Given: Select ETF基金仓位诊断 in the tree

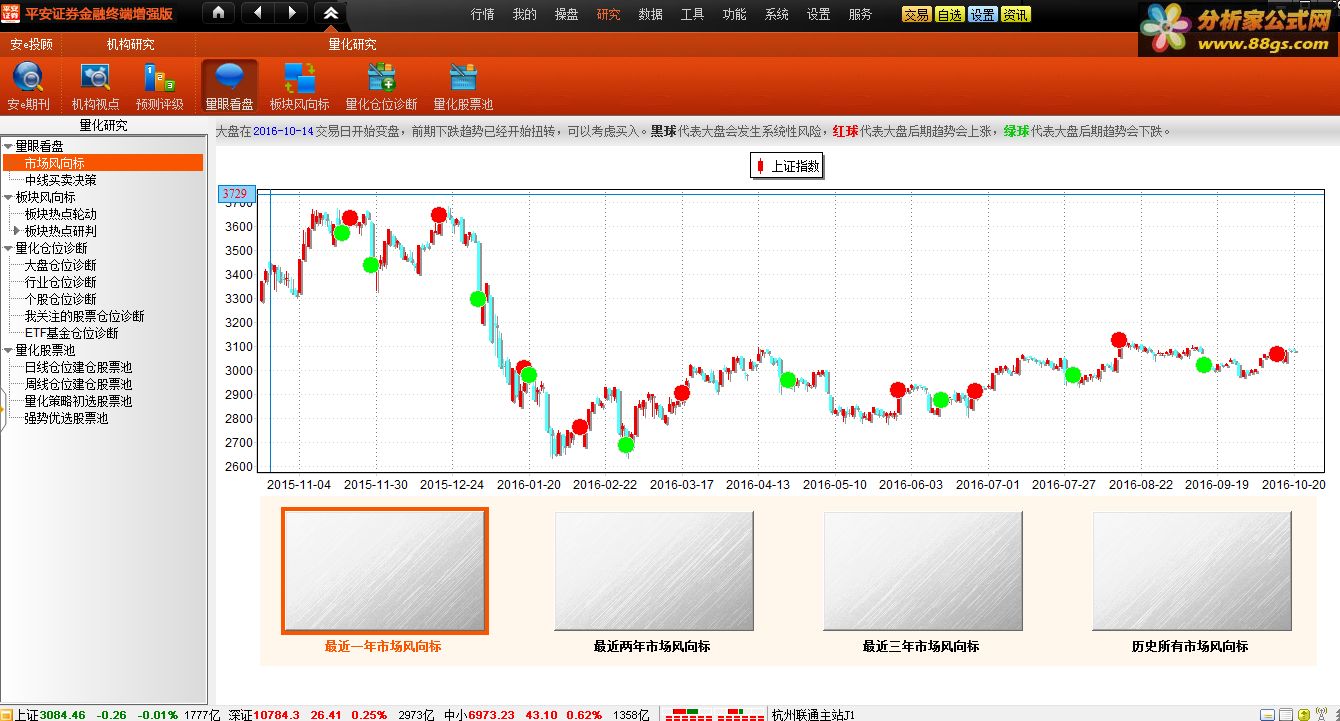Looking at the screenshot, I should point(72,333).
